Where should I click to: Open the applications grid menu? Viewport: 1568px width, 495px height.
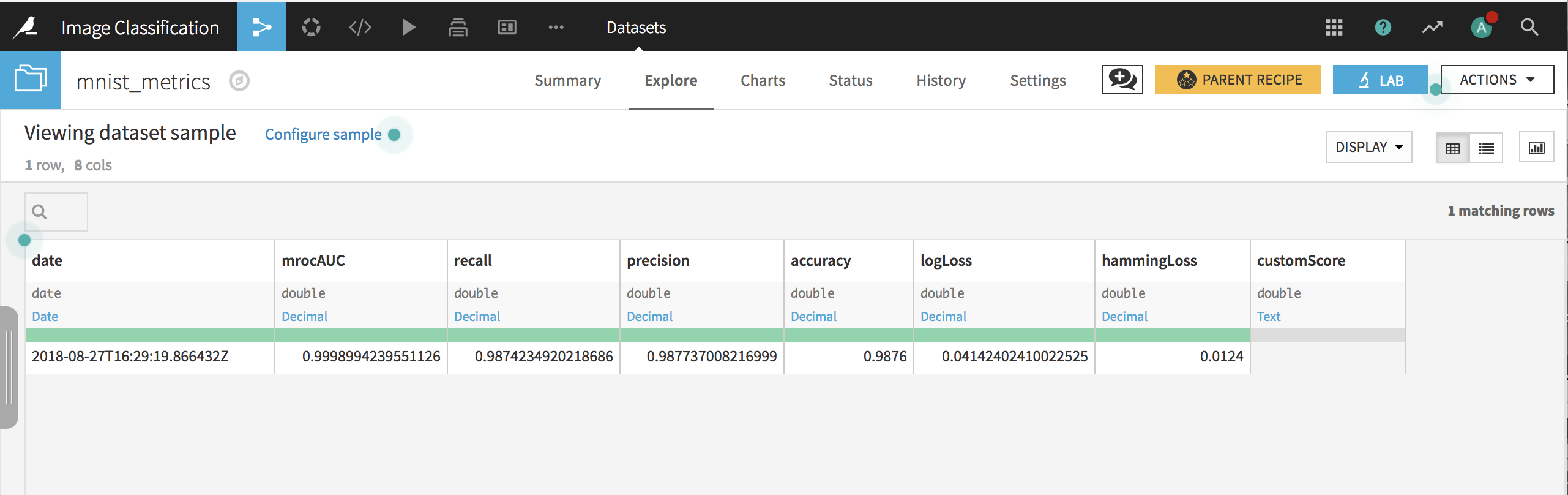[1334, 27]
